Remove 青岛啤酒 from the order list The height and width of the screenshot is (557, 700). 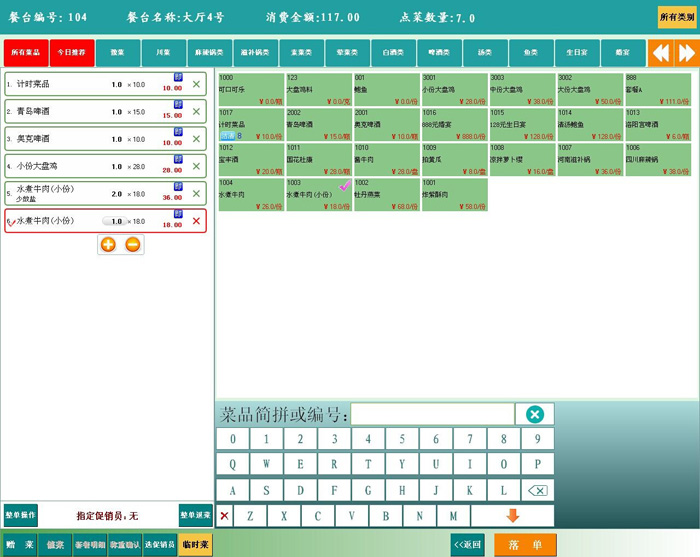[196, 111]
